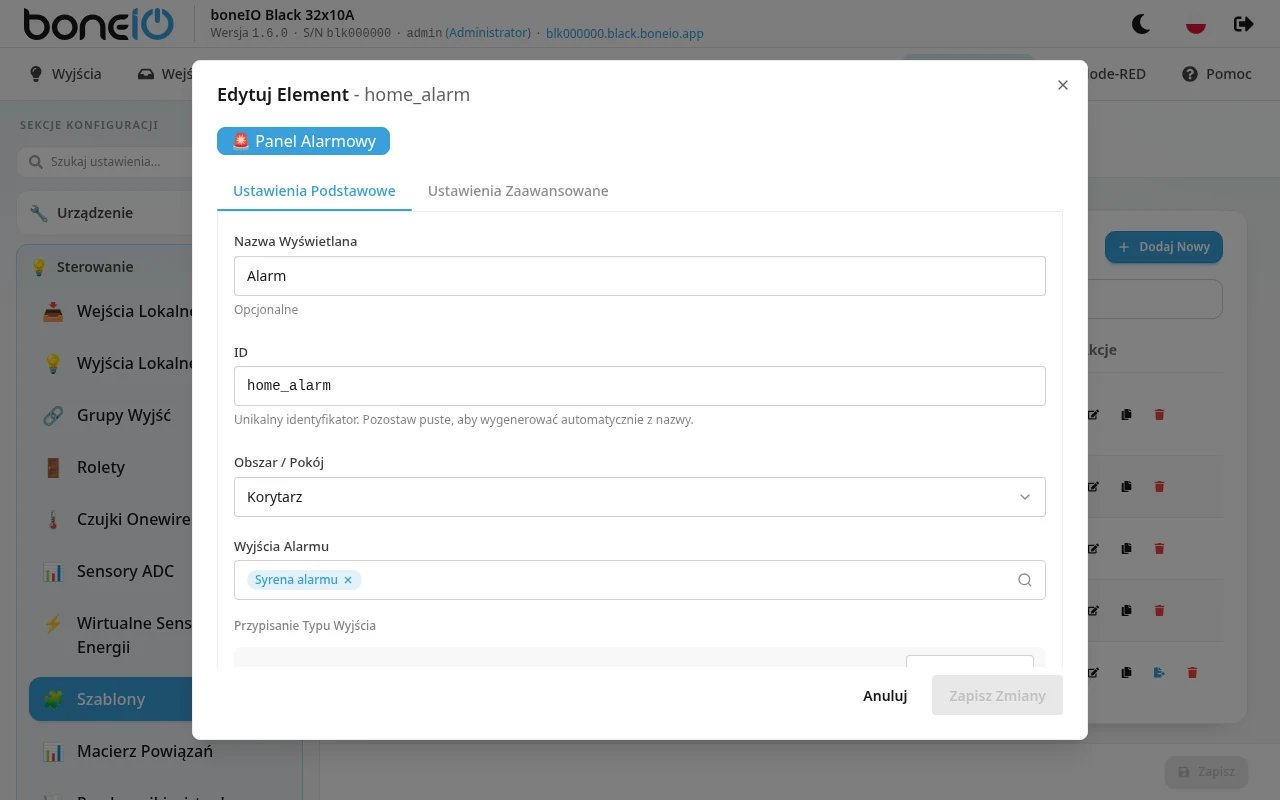
Task: Open Pomoc help from the top bar
Action: (1217, 74)
